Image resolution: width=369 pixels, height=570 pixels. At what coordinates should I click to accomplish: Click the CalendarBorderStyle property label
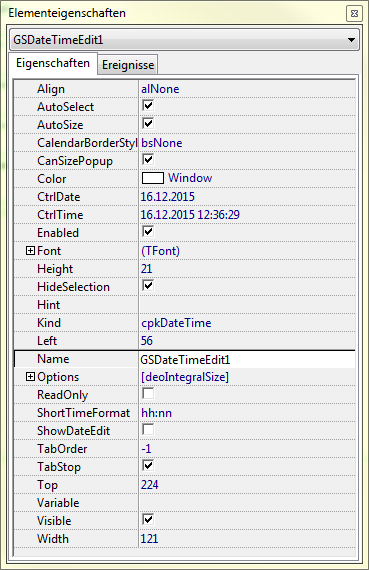point(87,143)
